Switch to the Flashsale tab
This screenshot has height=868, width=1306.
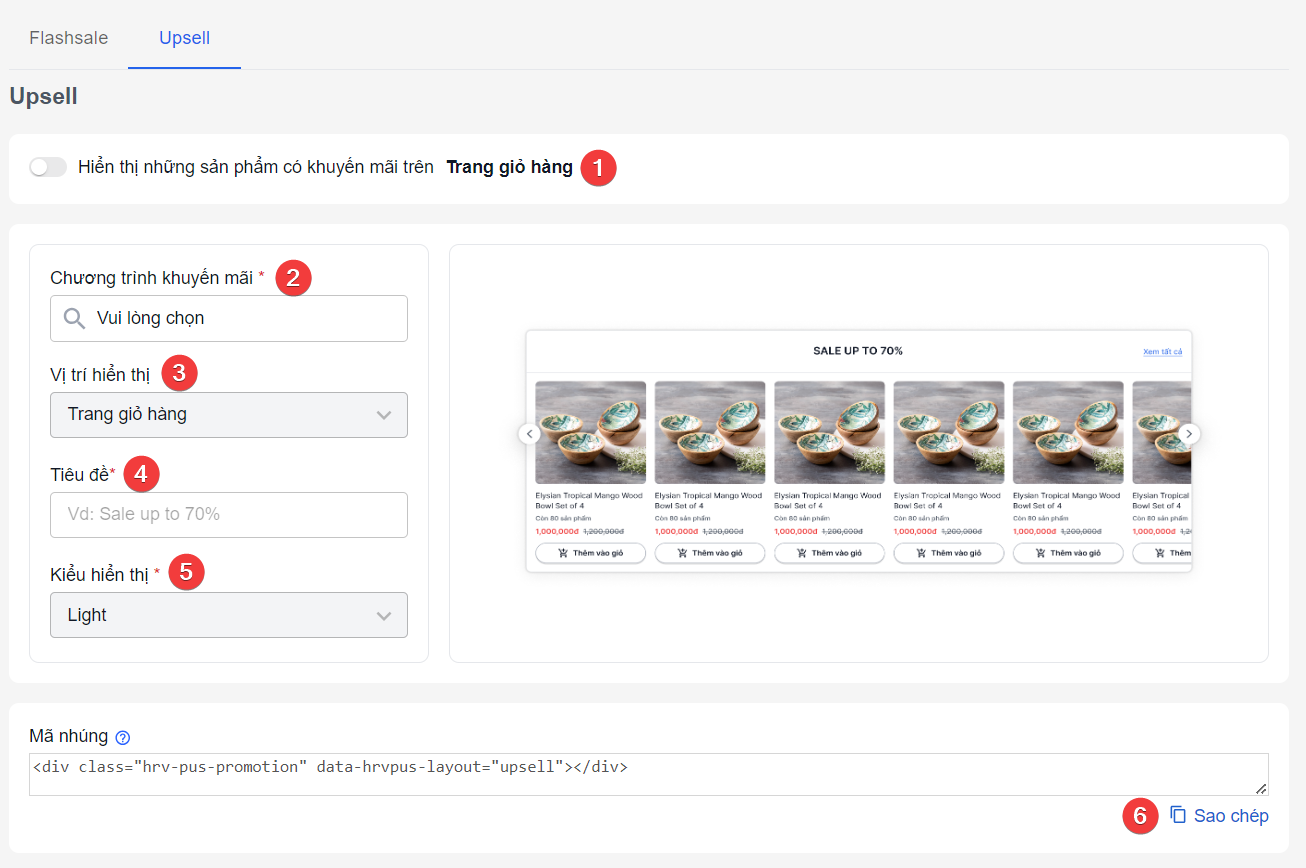pyautogui.click(x=69, y=38)
